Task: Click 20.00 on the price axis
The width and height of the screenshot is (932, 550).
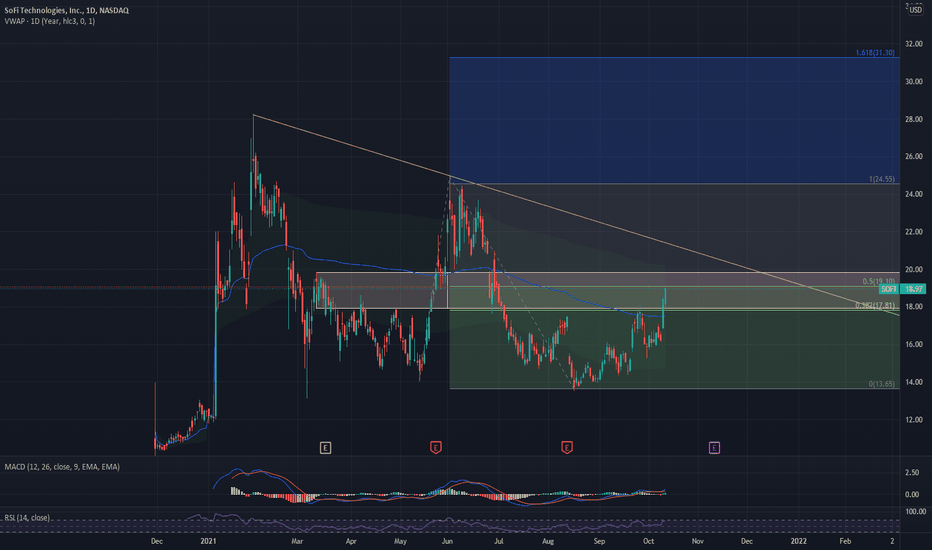Action: tap(914, 269)
